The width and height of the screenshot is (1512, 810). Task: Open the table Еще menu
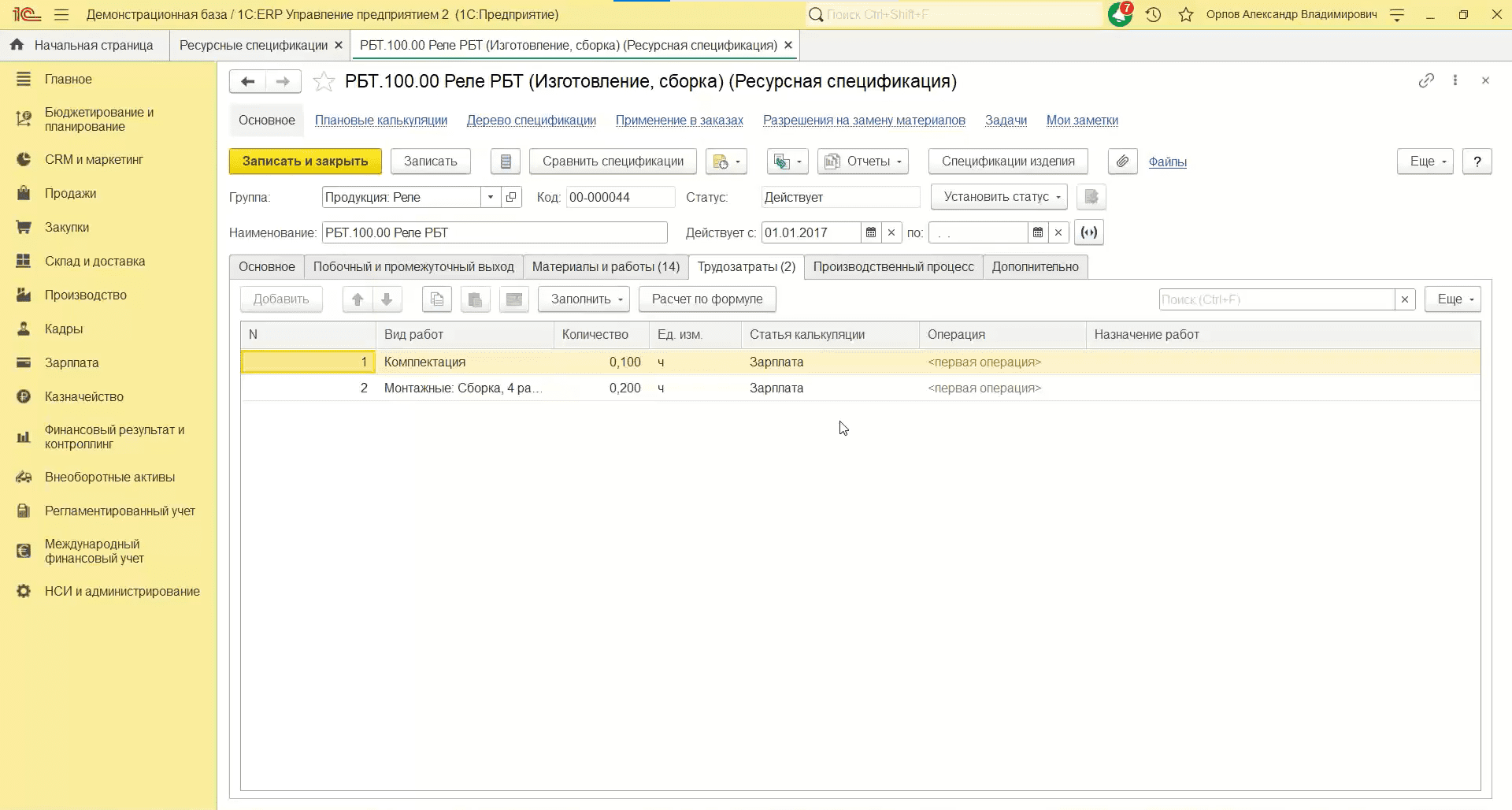point(1453,299)
